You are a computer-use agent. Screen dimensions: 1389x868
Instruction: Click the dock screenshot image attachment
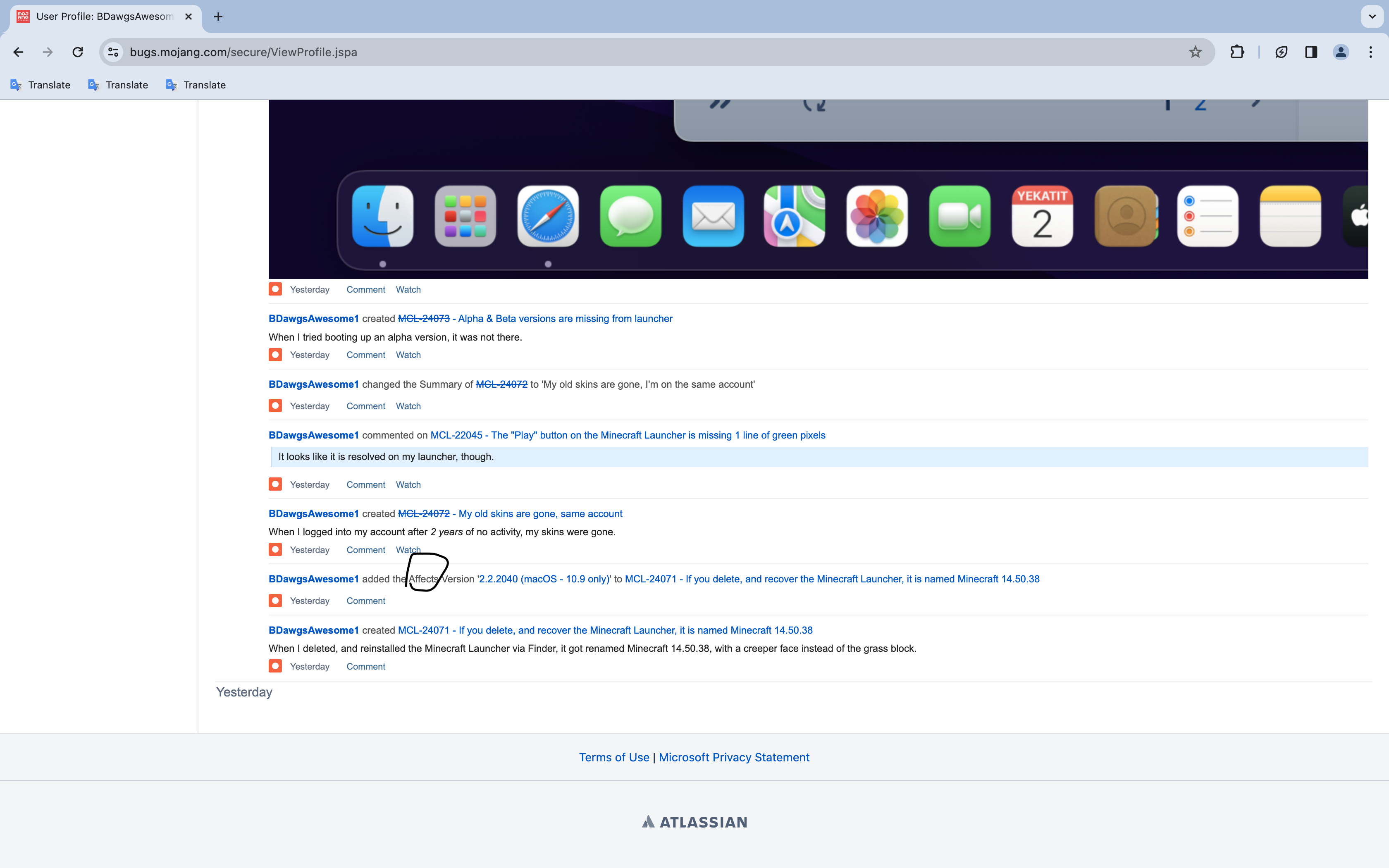point(818,189)
